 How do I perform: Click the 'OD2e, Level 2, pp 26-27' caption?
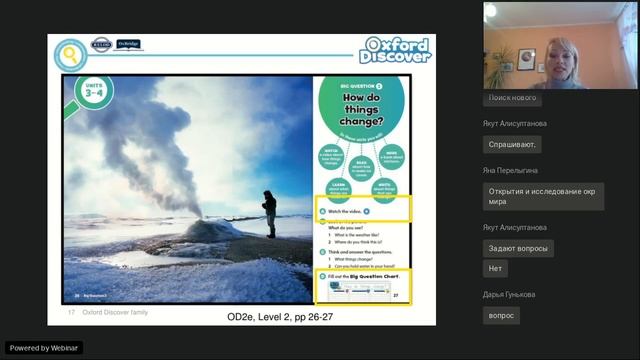point(280,317)
